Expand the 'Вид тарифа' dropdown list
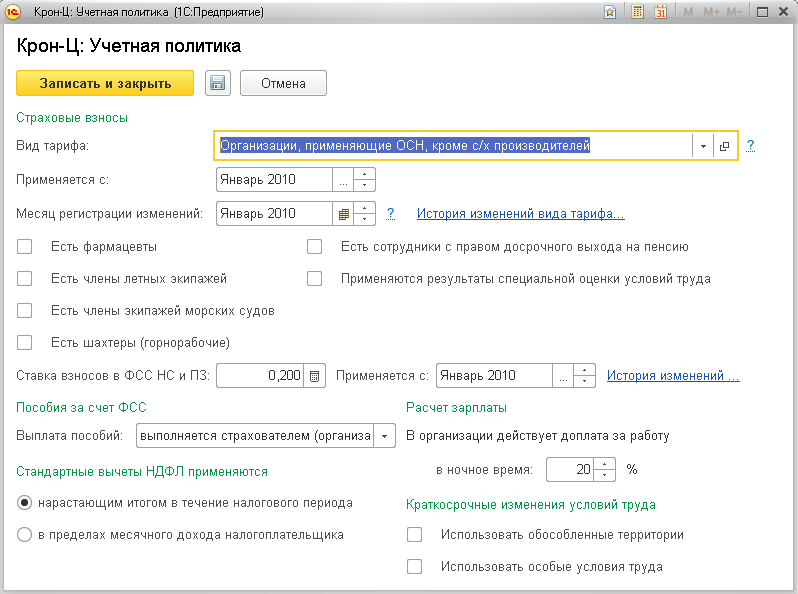 703,146
